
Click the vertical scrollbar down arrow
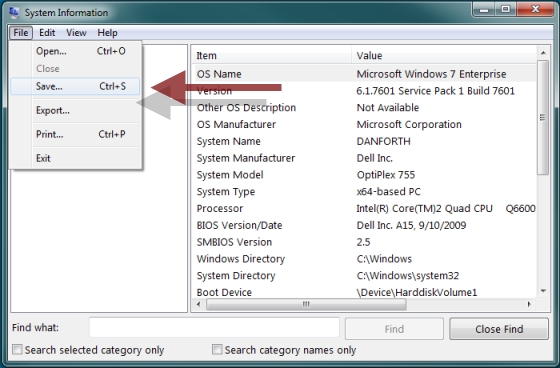543,291
